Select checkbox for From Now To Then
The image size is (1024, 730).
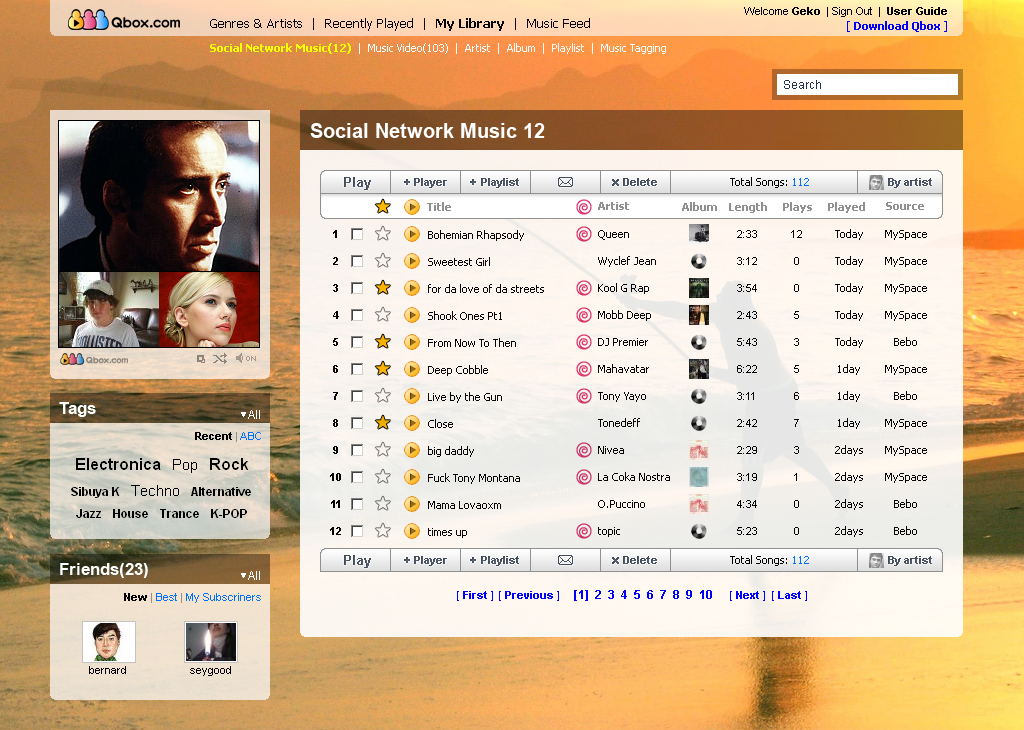357,342
